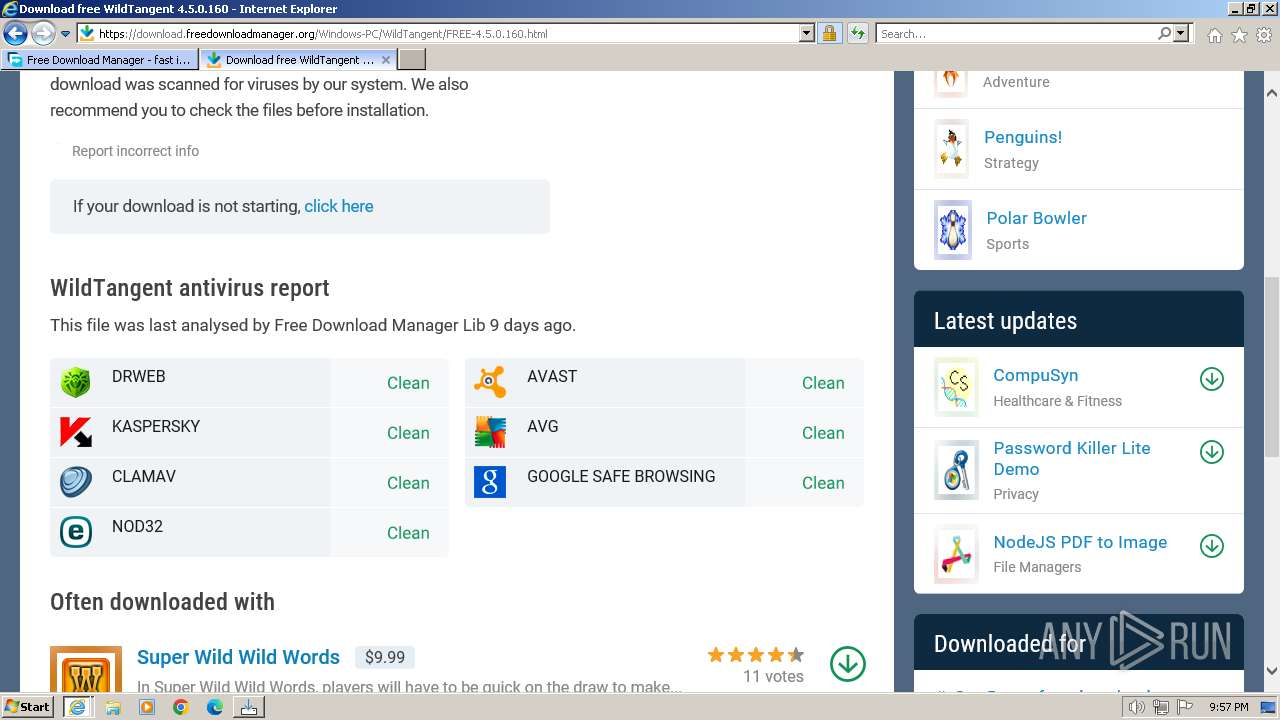Click the taskbar clock showing 9:57 PM

pyautogui.click(x=1228, y=707)
